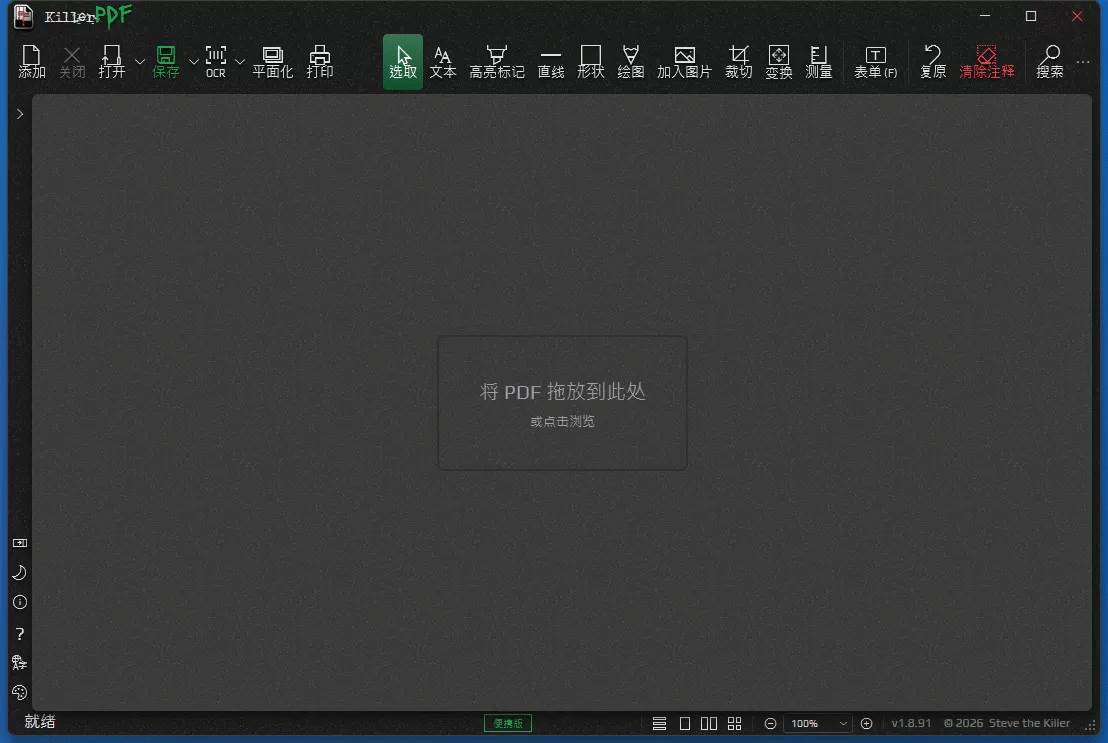
Task: Expand the left sidebar panel chevron
Action: click(x=20, y=114)
